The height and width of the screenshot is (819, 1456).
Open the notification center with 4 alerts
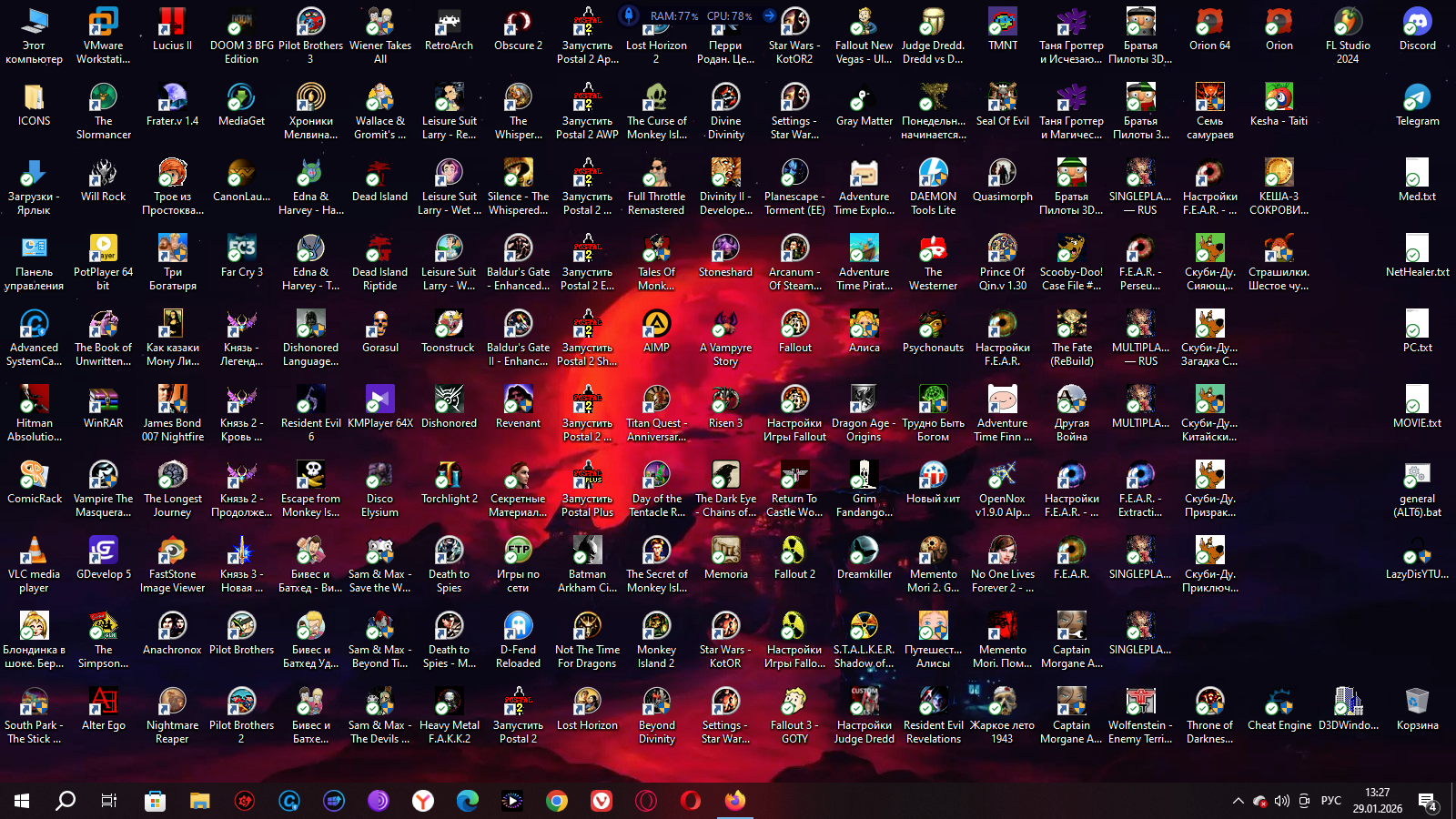1428,801
